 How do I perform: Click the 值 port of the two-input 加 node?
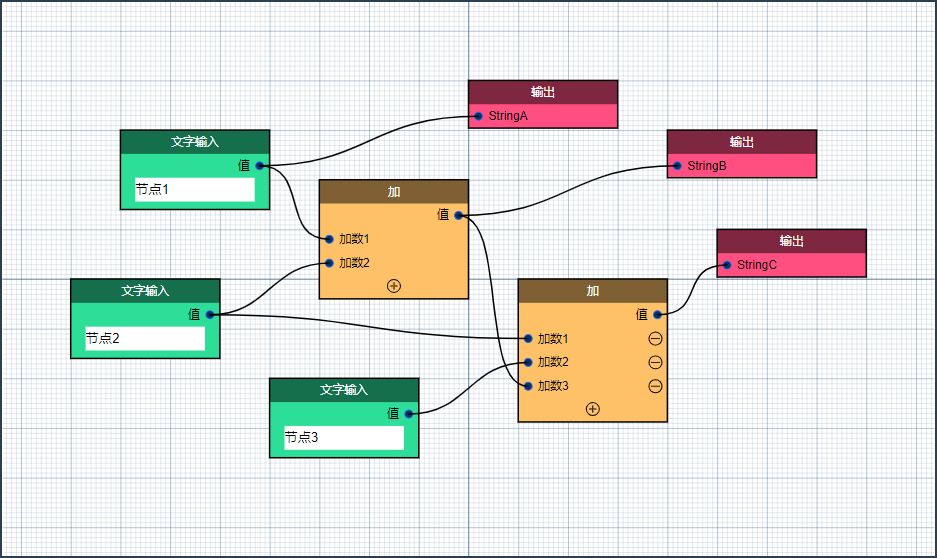(459, 215)
